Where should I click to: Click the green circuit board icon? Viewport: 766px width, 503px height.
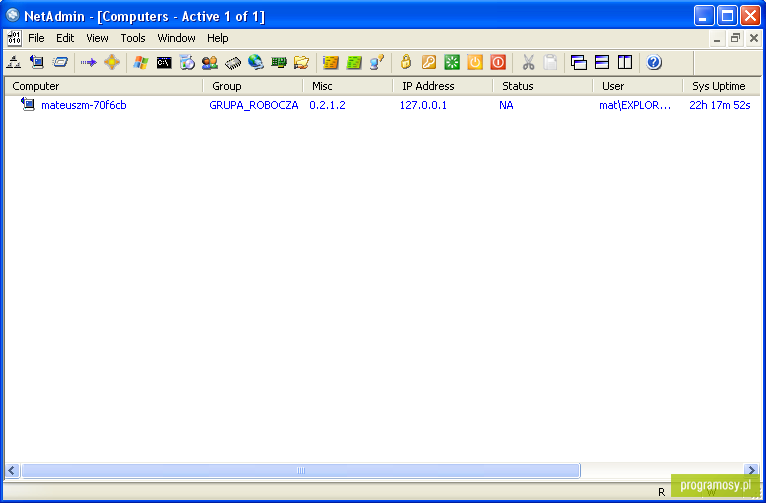(279, 63)
